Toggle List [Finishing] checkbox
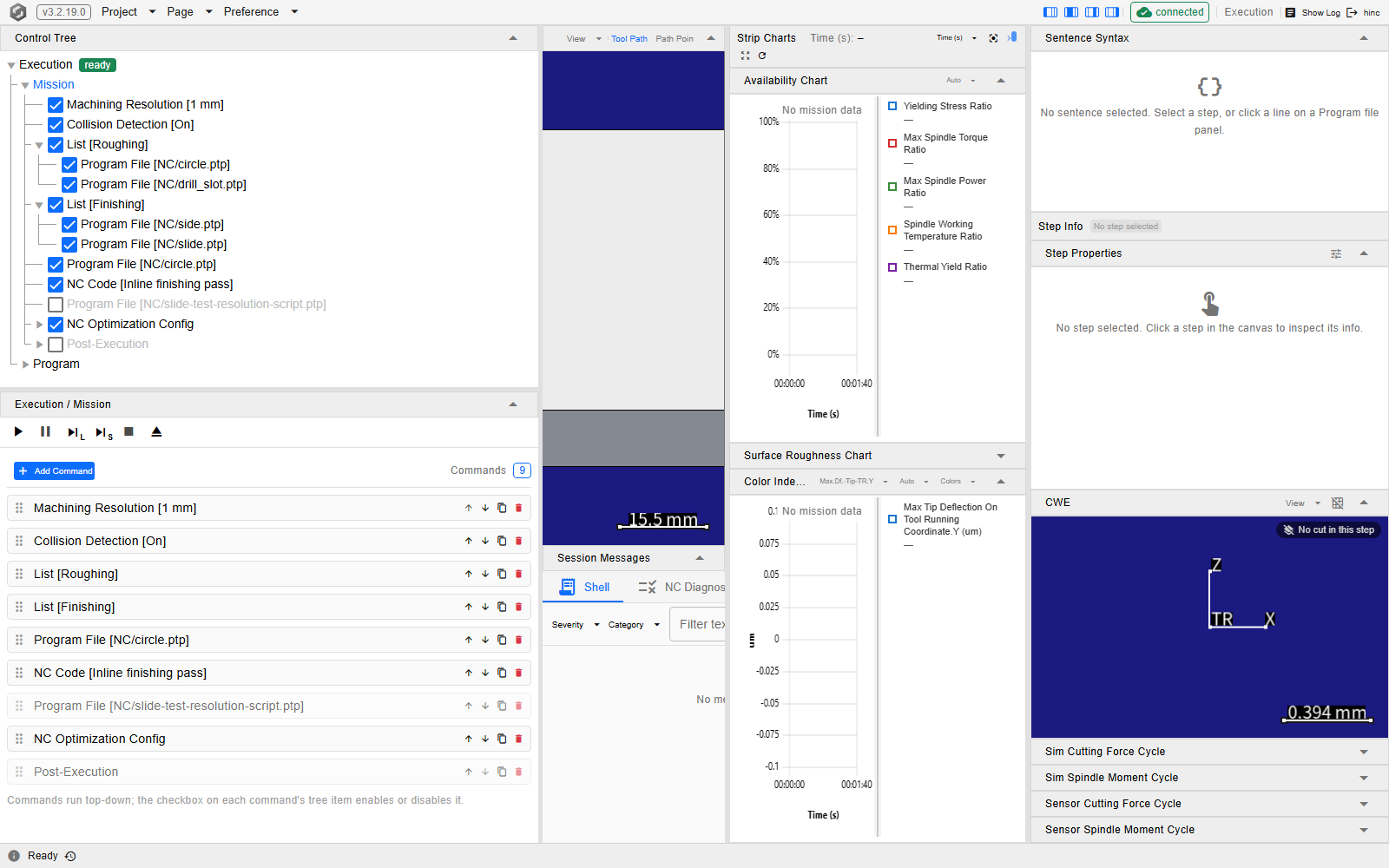The image size is (1389, 868). pos(56,205)
